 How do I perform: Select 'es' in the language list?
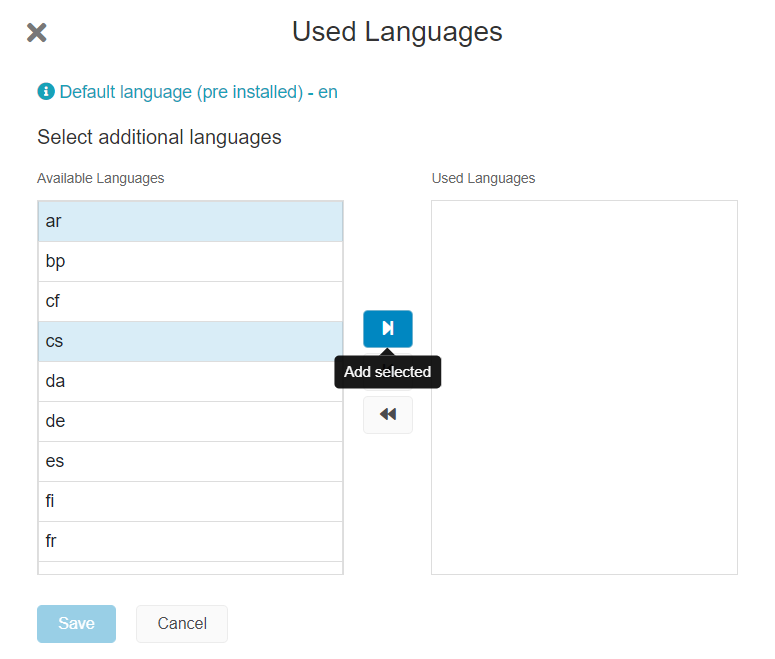point(190,462)
